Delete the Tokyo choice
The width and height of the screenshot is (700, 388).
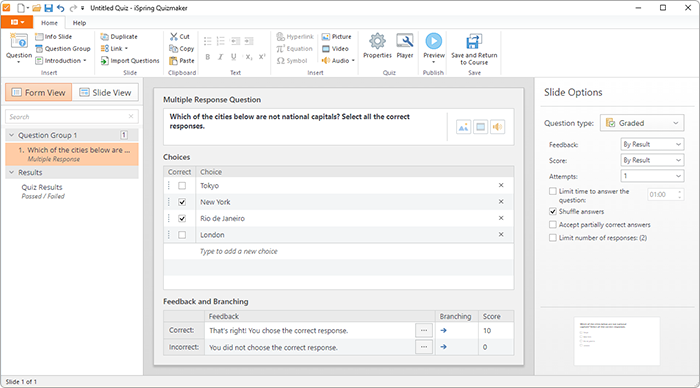(501, 185)
